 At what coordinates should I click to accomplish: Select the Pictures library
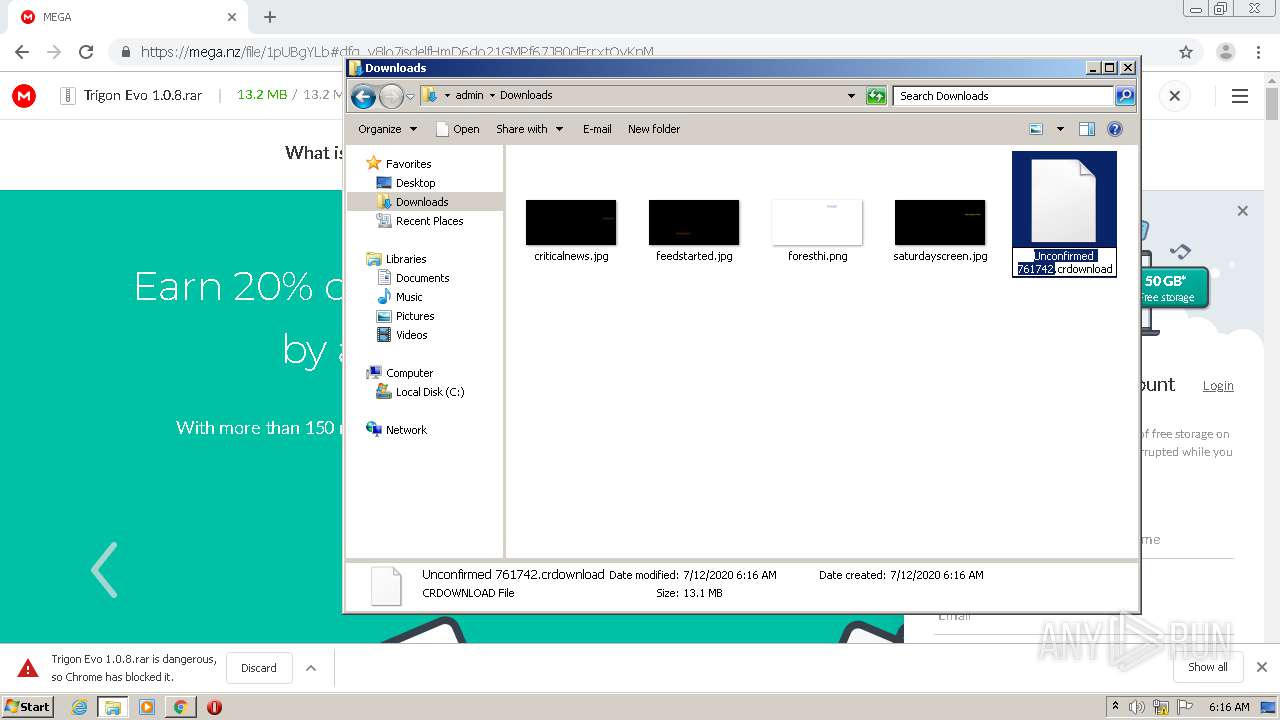coord(414,316)
